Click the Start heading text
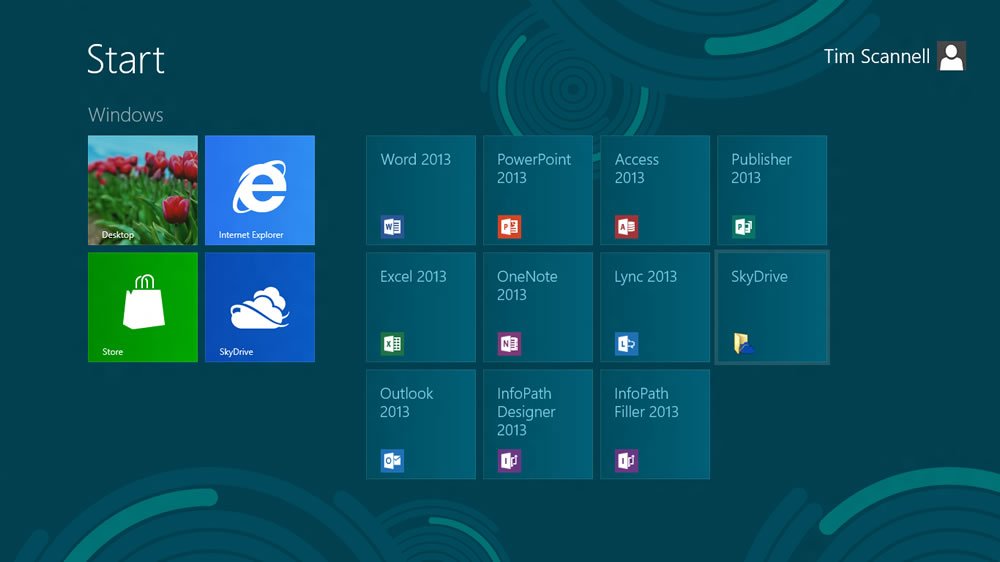The width and height of the screenshot is (1000, 562). coord(126,60)
